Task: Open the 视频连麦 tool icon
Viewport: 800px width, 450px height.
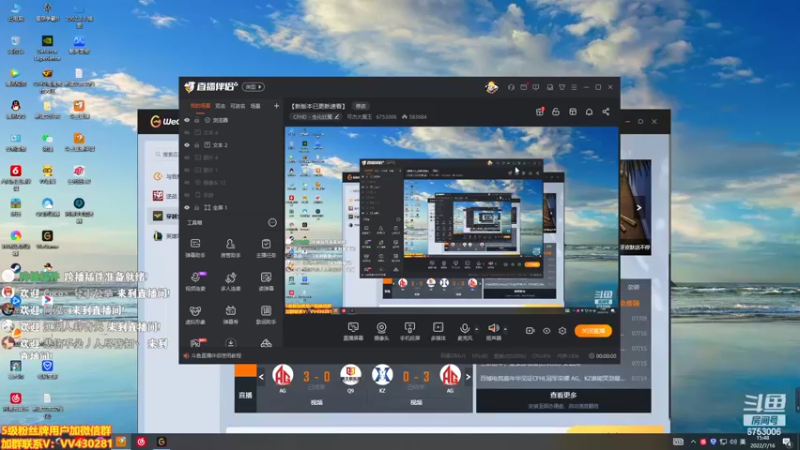Action: pos(195,281)
